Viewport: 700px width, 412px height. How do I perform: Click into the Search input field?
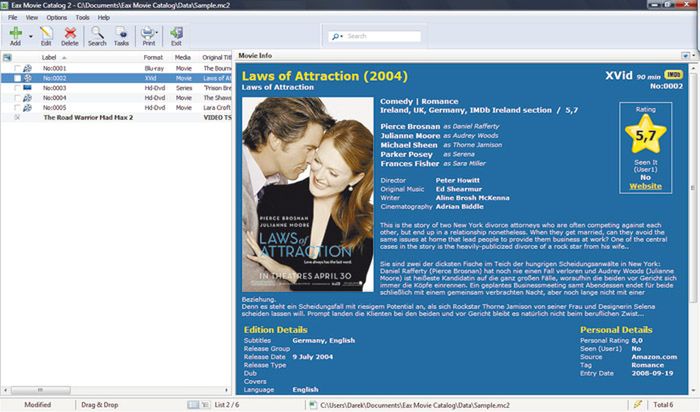tap(383, 36)
